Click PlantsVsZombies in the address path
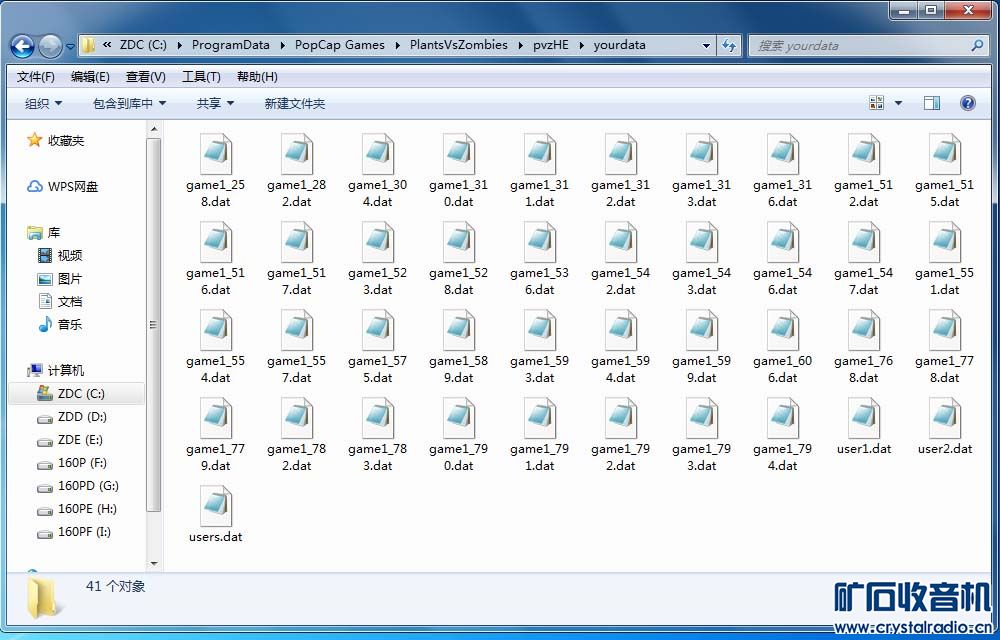This screenshot has width=1000, height=640. click(x=458, y=45)
